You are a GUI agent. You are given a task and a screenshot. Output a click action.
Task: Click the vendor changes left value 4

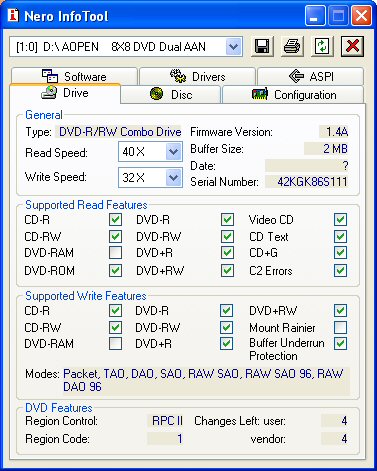pyautogui.click(x=335, y=439)
